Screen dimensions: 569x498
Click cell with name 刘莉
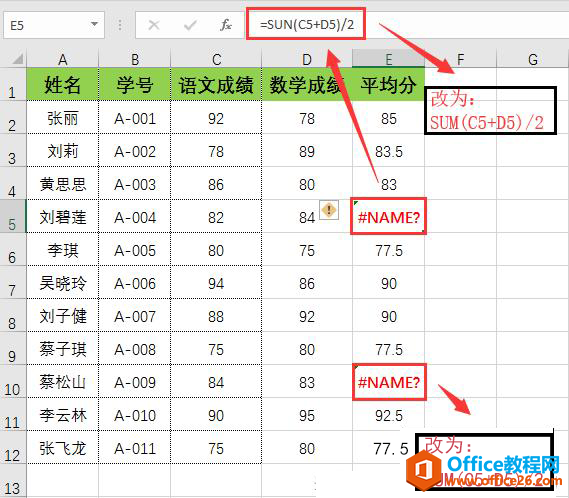[x=62, y=151]
